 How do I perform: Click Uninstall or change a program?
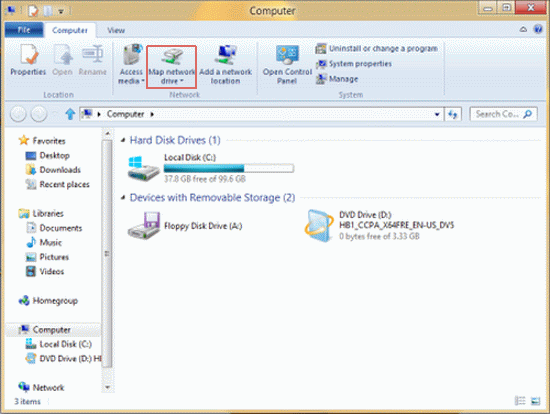click(x=376, y=48)
